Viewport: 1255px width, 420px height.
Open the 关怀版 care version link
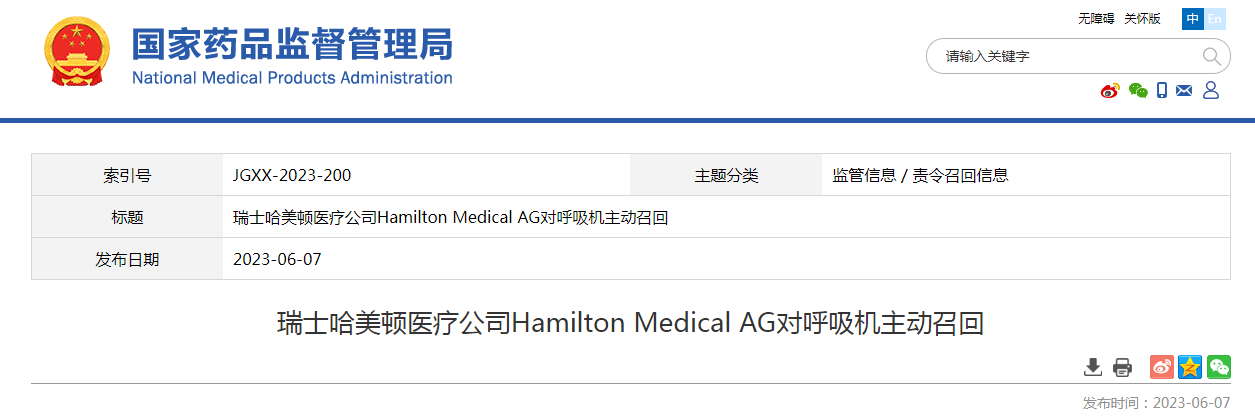1142,19
